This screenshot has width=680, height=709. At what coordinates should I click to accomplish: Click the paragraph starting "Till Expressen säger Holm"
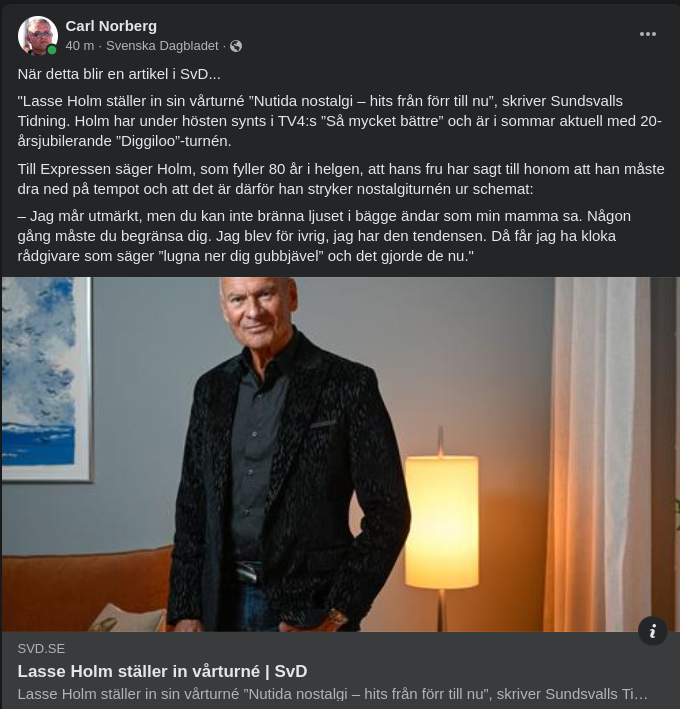point(340,178)
